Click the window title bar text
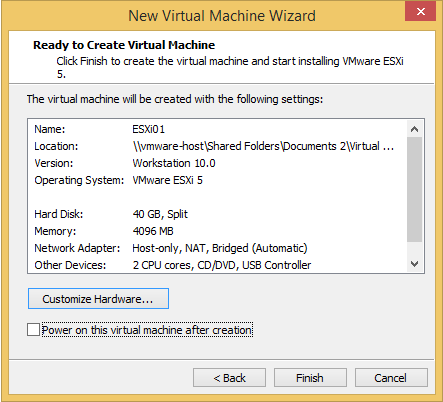Image resolution: width=443 pixels, height=402 pixels. tap(222, 16)
